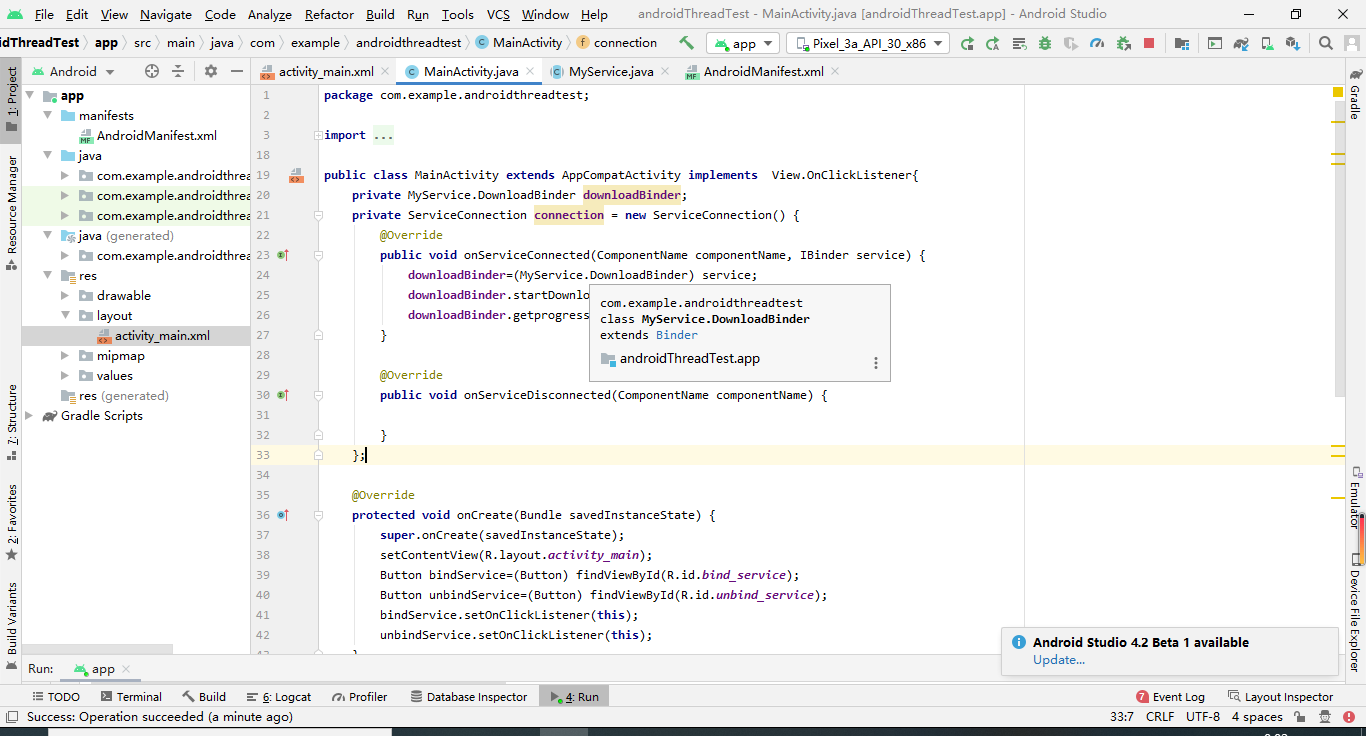
Task: Start debugging with the green bug icon
Action: pyautogui.click(x=1045, y=43)
